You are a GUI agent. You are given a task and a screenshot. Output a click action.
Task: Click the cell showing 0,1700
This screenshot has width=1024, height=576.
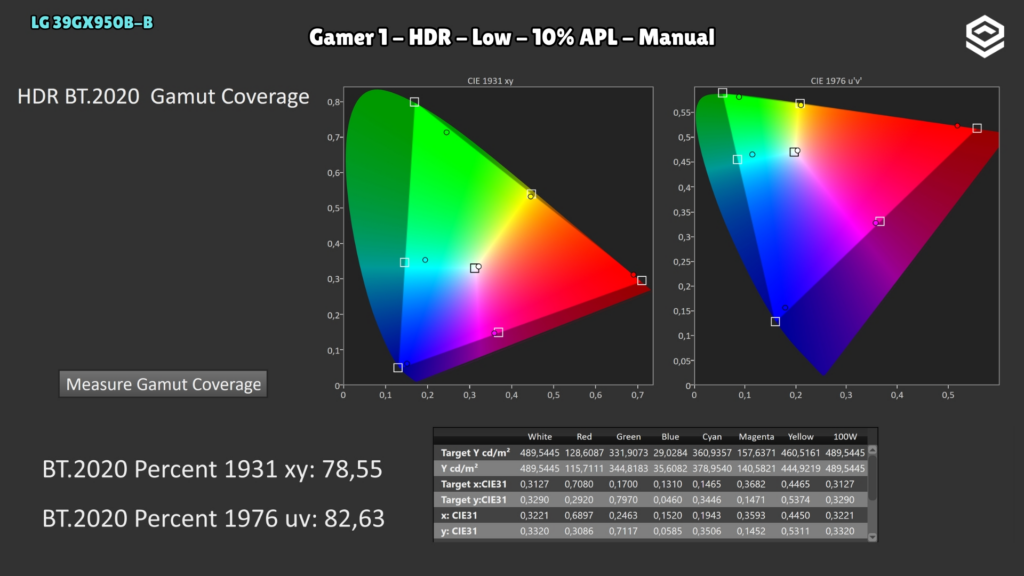click(623, 484)
